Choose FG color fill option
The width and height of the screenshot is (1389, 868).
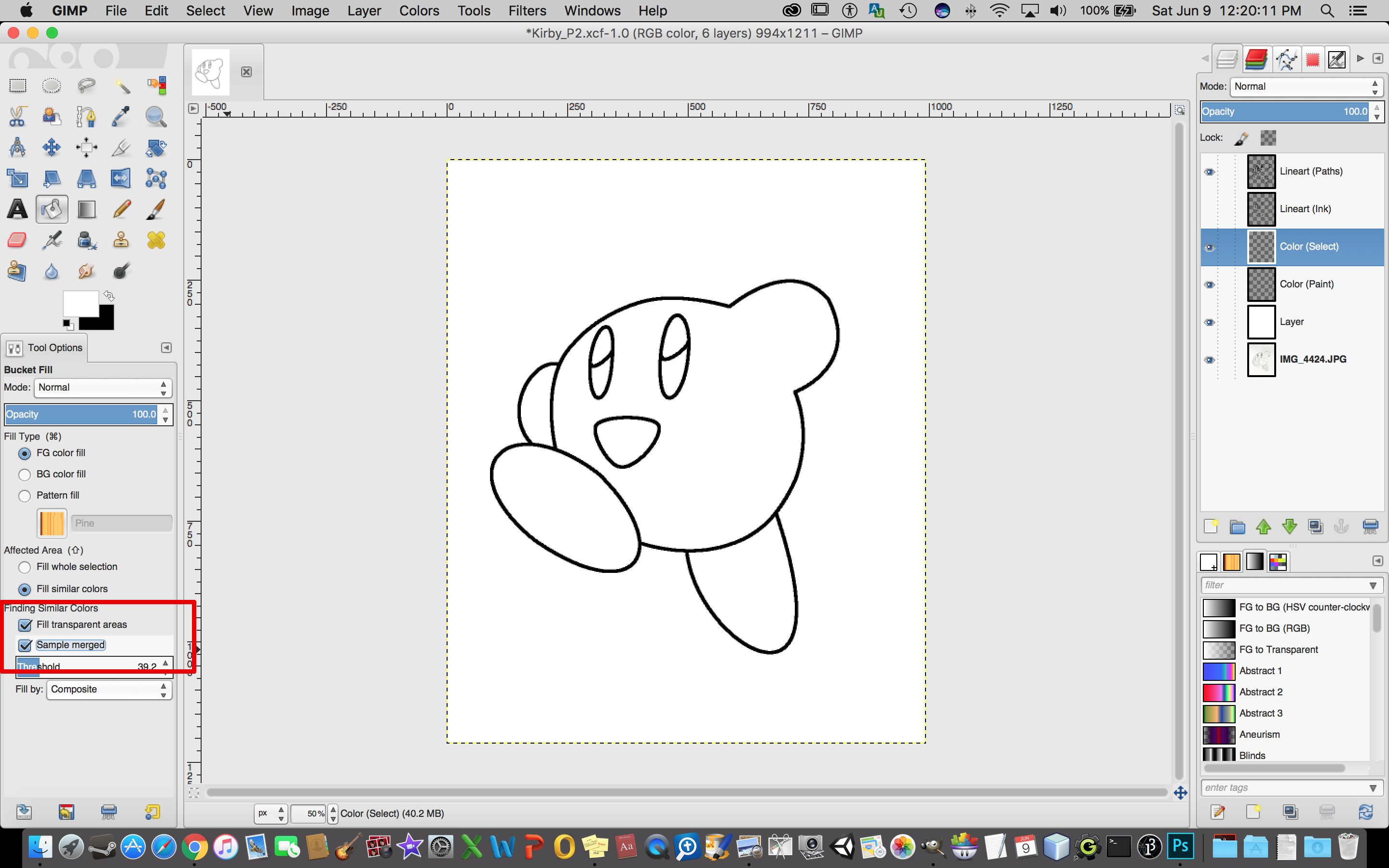(x=25, y=453)
